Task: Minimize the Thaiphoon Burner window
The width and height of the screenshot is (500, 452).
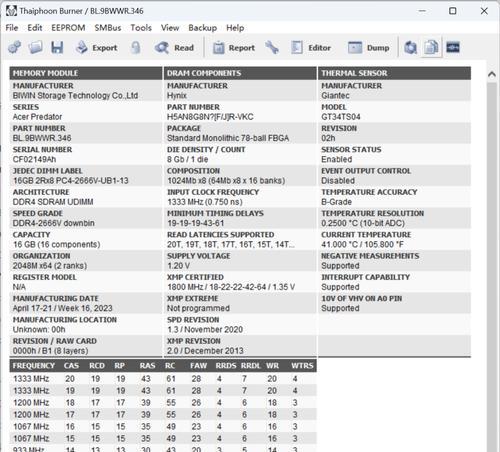Action: point(422,11)
